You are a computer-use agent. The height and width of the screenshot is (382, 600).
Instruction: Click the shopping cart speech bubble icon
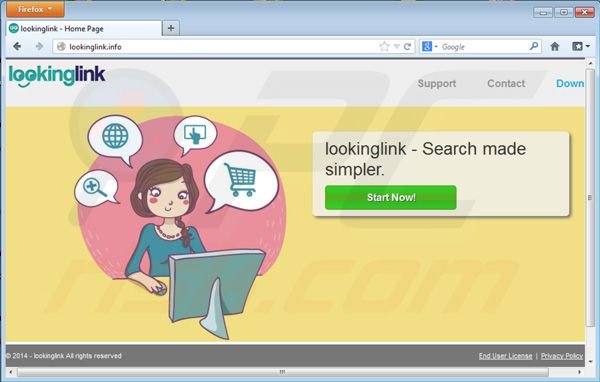tap(241, 180)
